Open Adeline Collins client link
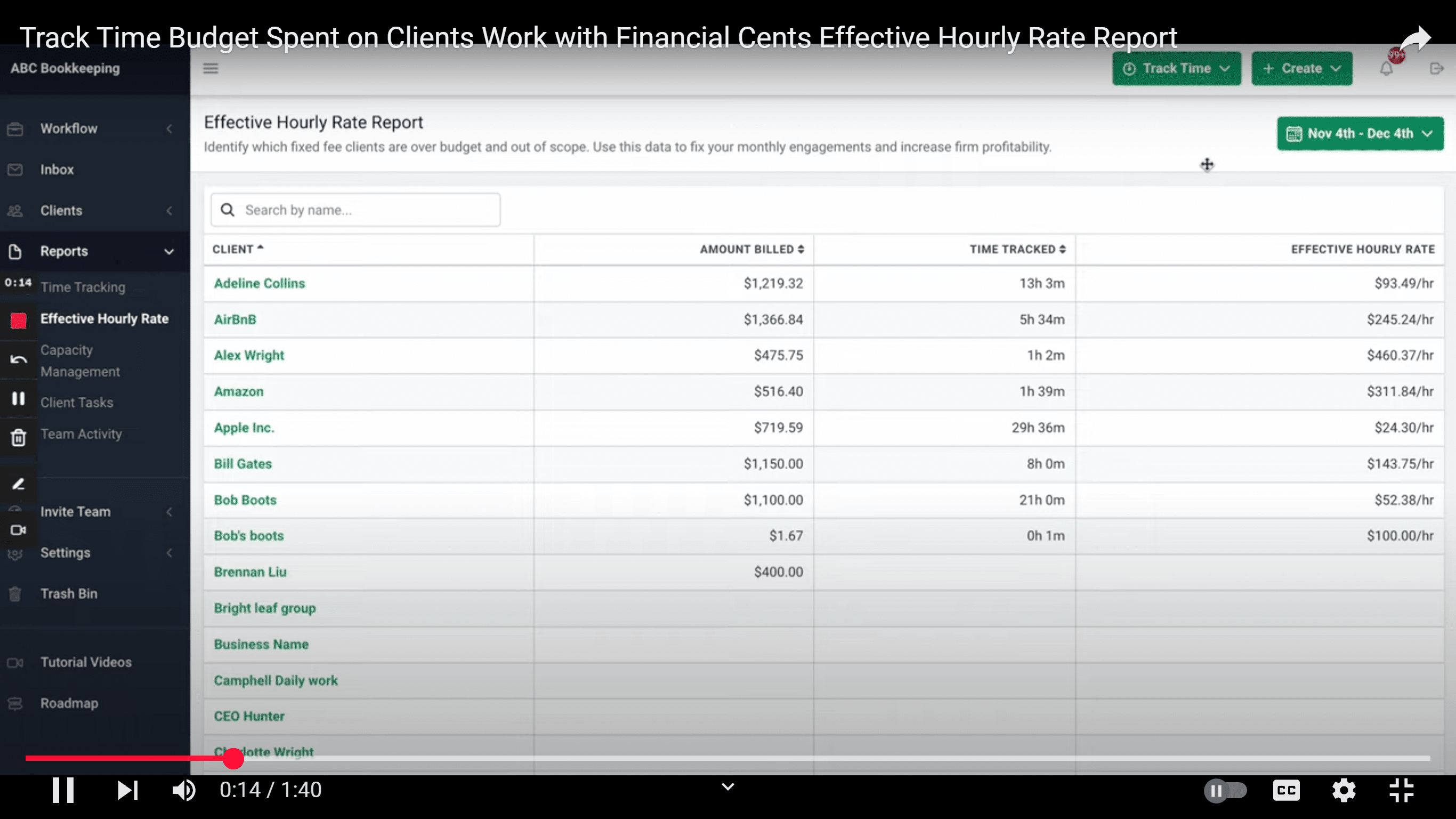 (259, 283)
